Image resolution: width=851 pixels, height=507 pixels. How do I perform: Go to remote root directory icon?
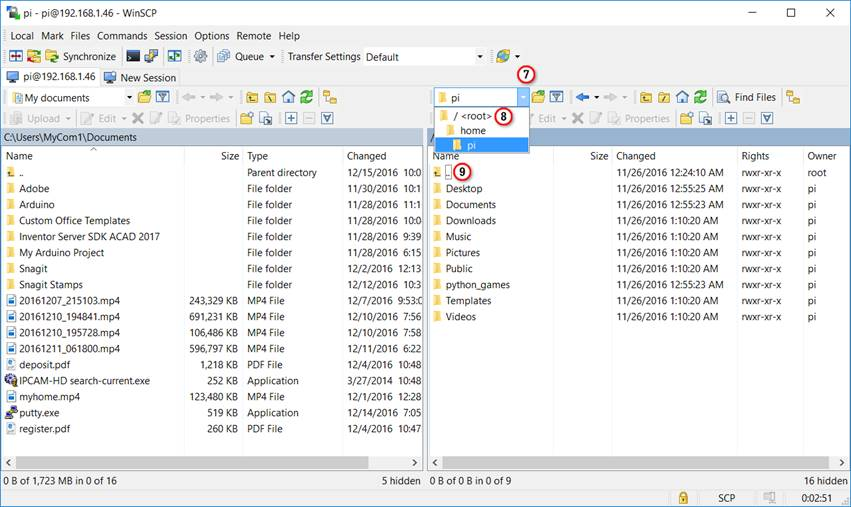(x=664, y=97)
